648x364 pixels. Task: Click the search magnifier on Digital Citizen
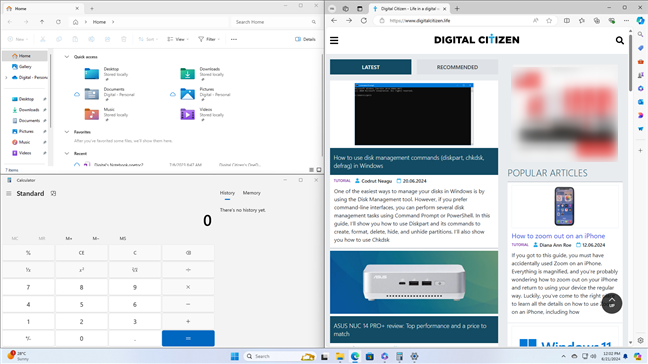pyautogui.click(x=619, y=40)
